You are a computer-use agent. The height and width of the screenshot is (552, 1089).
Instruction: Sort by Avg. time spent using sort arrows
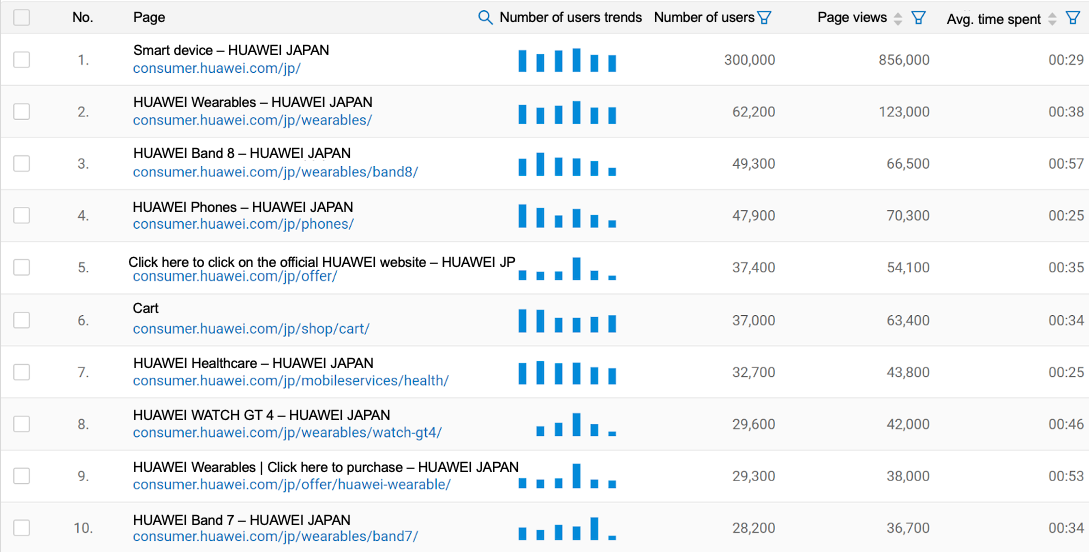point(1051,18)
